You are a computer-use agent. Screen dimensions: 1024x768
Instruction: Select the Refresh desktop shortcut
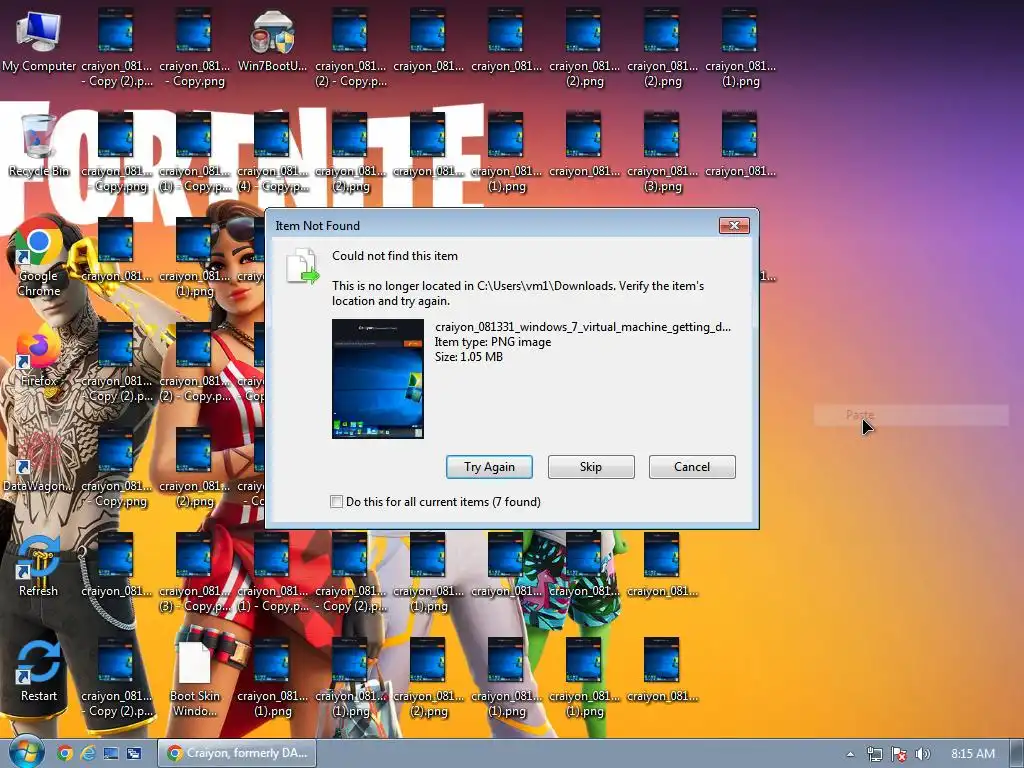pos(39,567)
